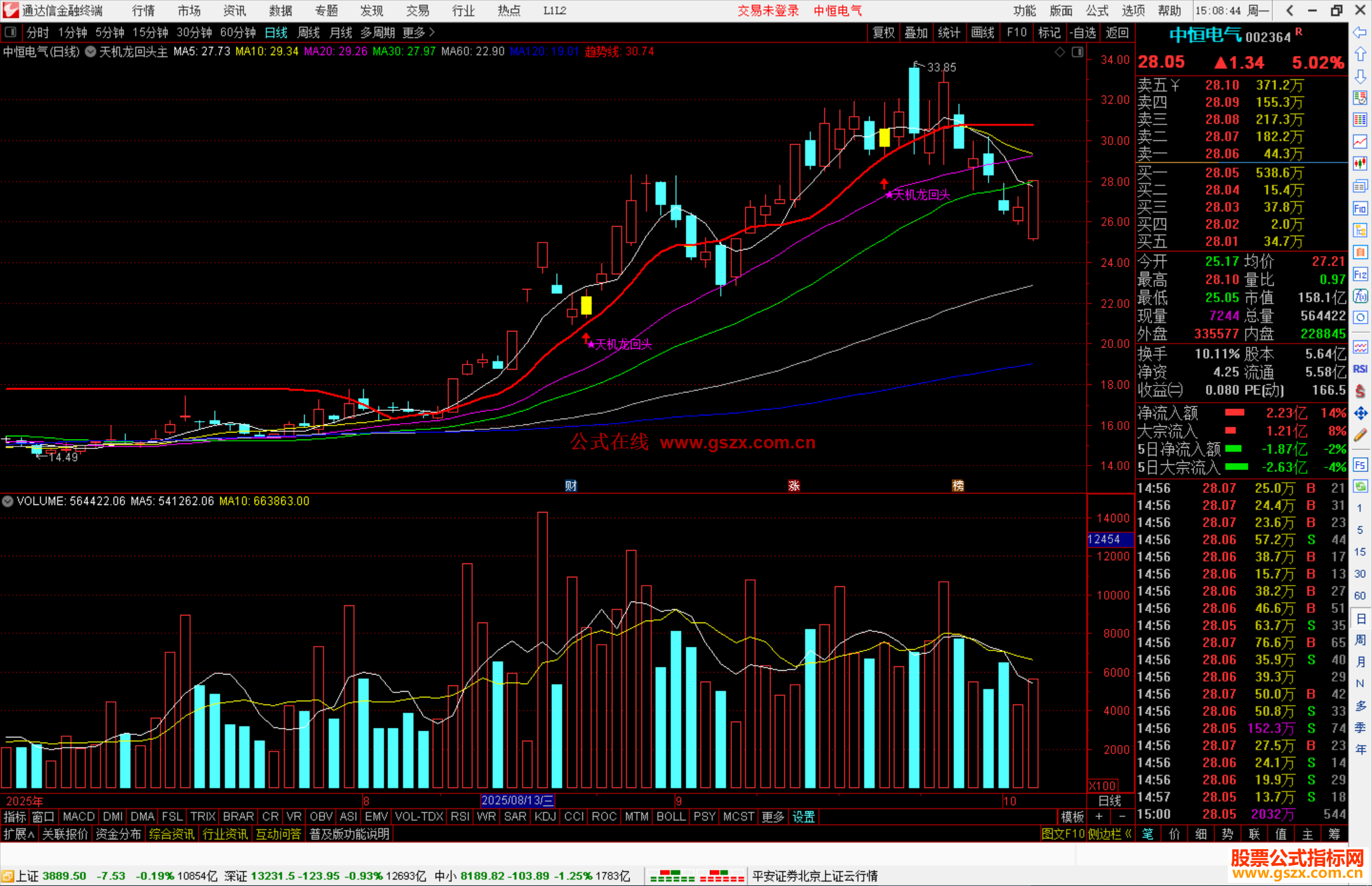The image size is (1372, 886).
Task: Switch to the MACD indicator tab
Action: tap(79, 817)
